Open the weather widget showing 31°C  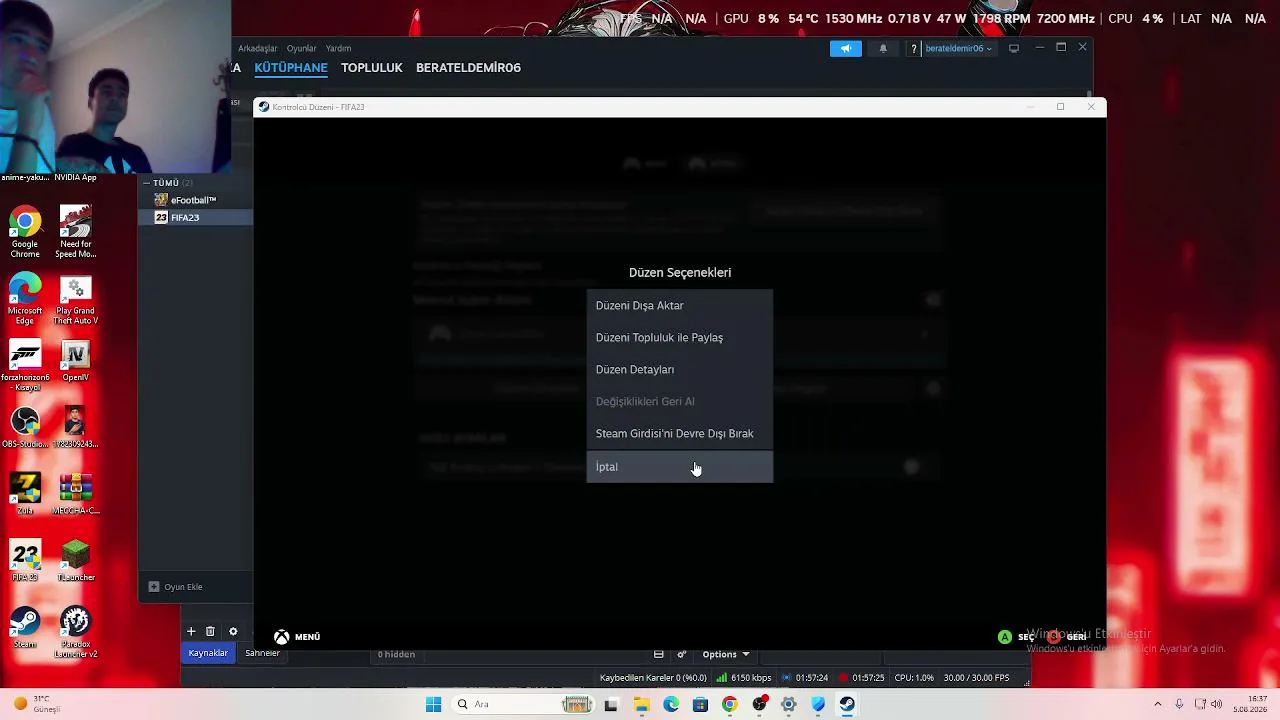tap(38, 704)
